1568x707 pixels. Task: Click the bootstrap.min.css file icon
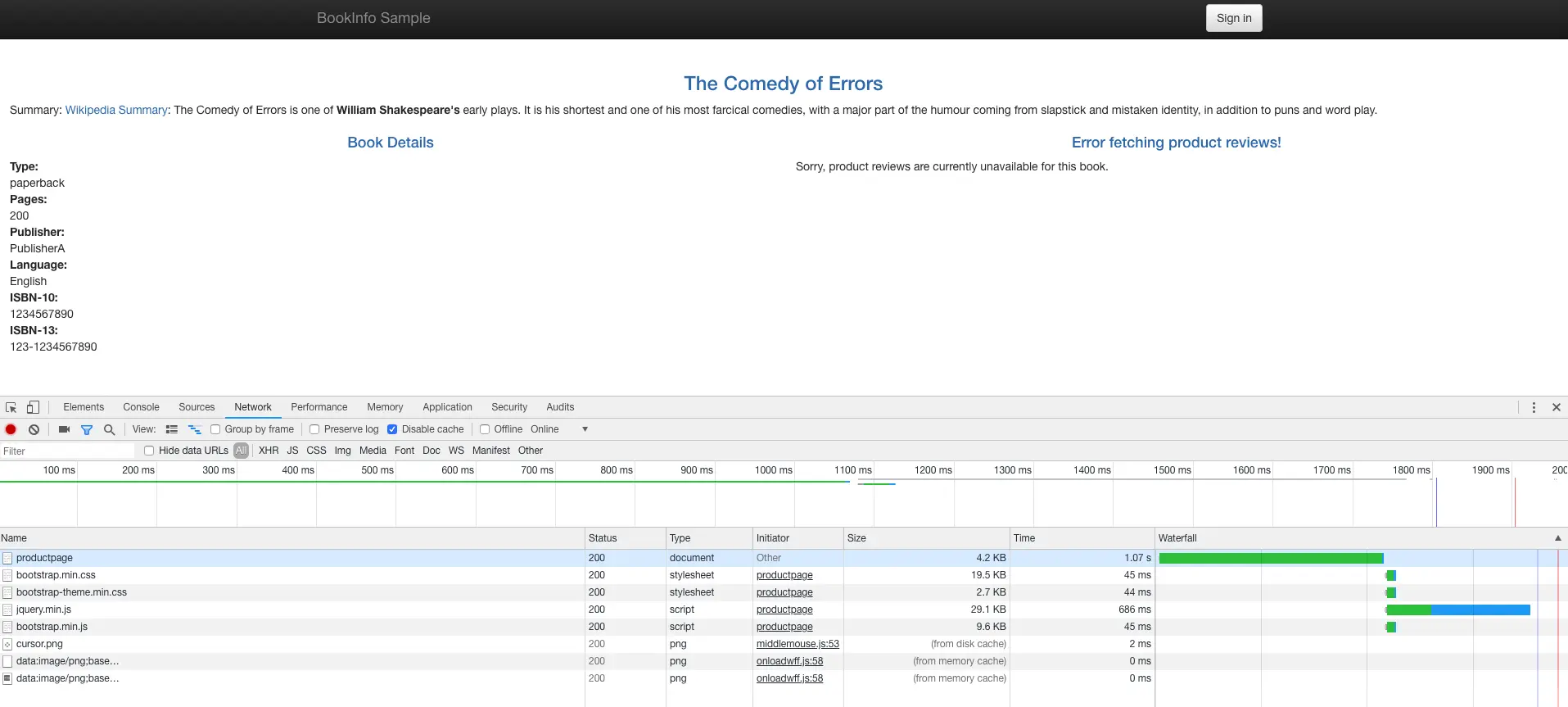7,575
